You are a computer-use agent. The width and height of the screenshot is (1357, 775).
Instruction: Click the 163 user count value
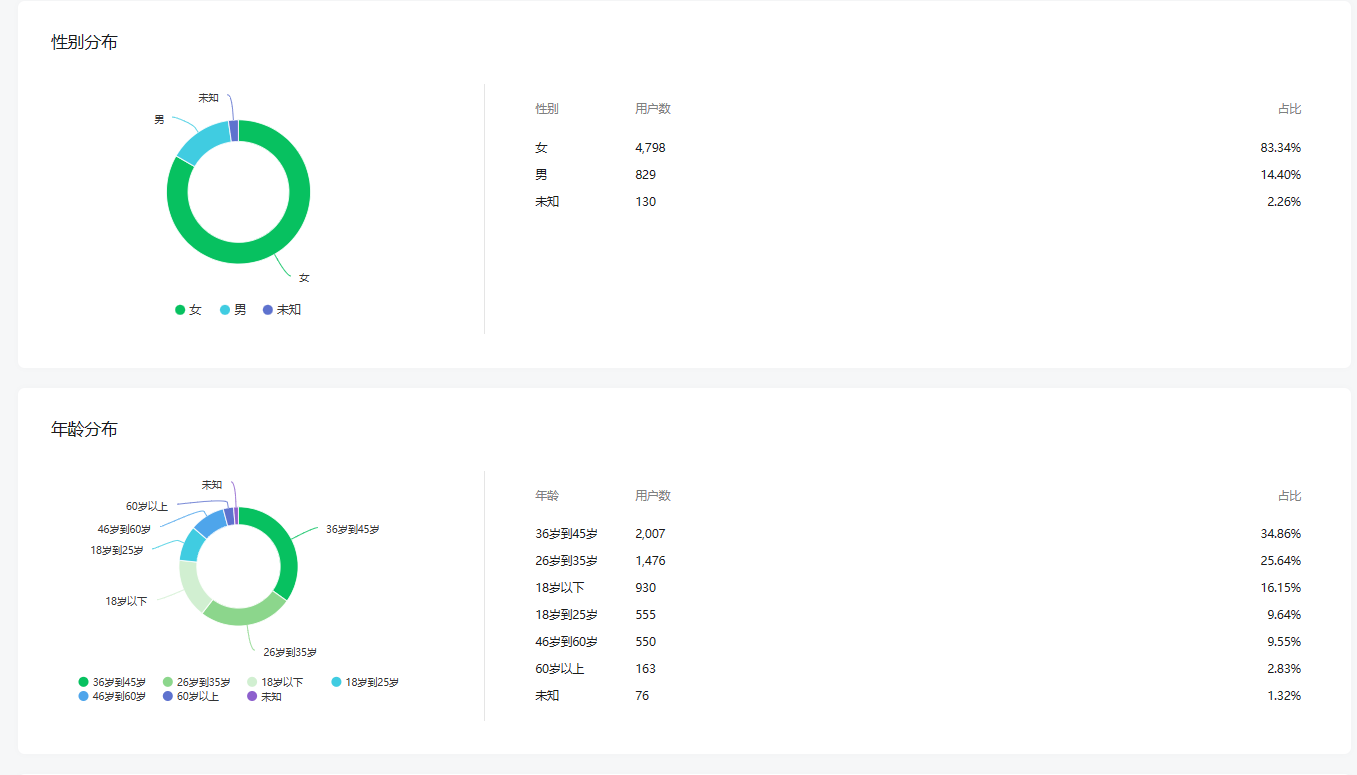click(646, 669)
